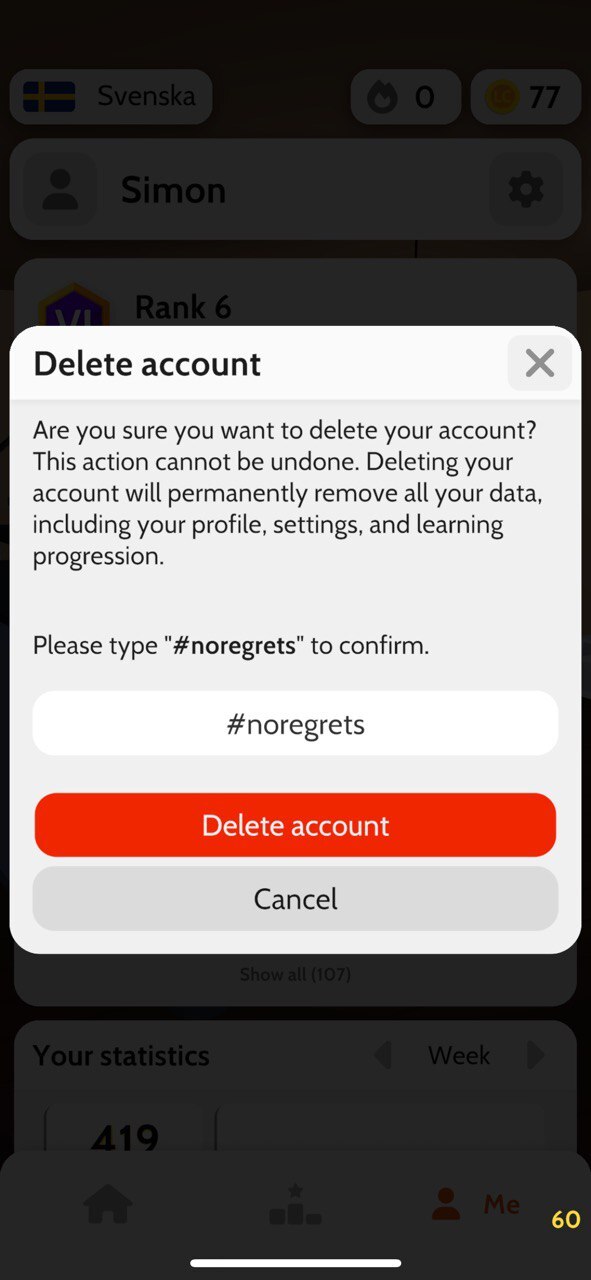Show next week statistics arrow
The image size is (591, 1280).
536,1055
